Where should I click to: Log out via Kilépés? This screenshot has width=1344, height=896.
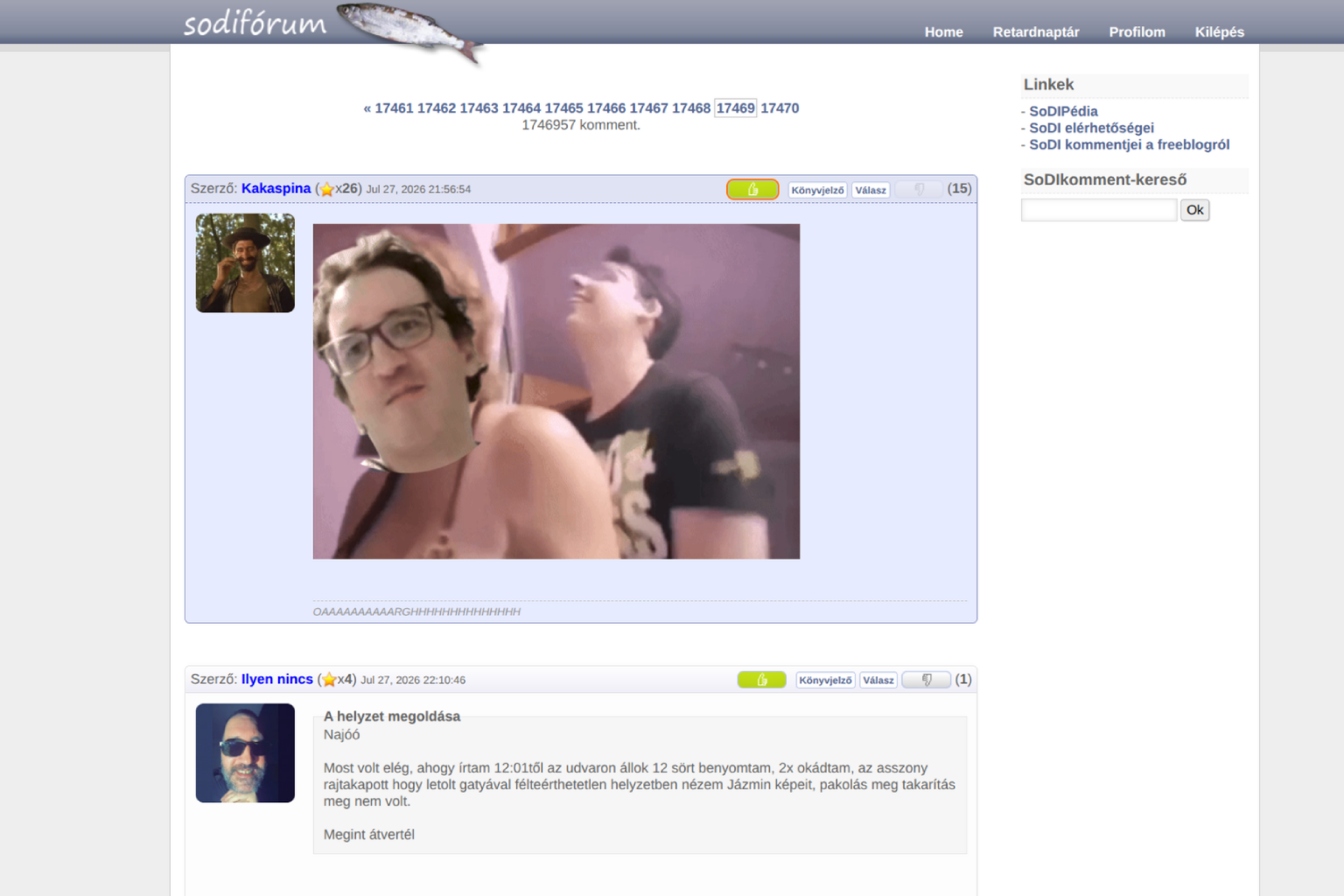[1220, 31]
